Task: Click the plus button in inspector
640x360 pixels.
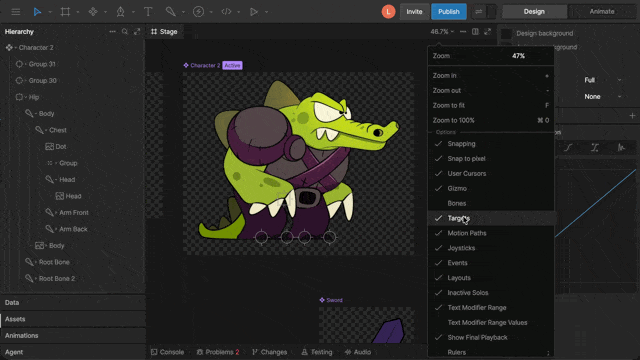Action: [632, 116]
